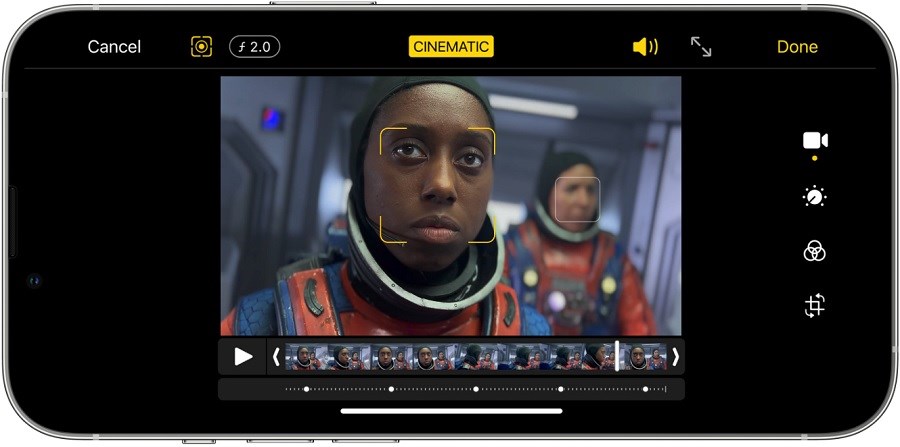Play the video clip

pyautogui.click(x=243, y=357)
